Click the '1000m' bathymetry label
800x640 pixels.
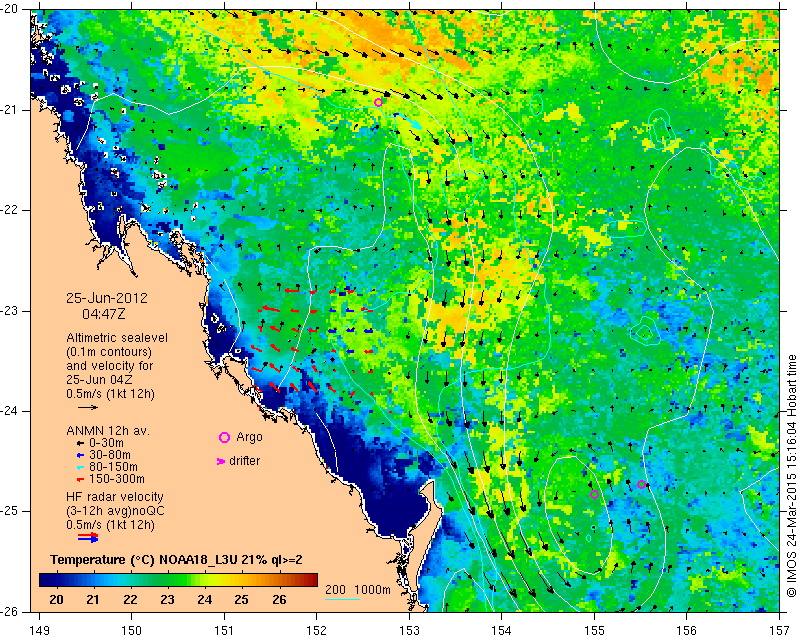coord(372,590)
